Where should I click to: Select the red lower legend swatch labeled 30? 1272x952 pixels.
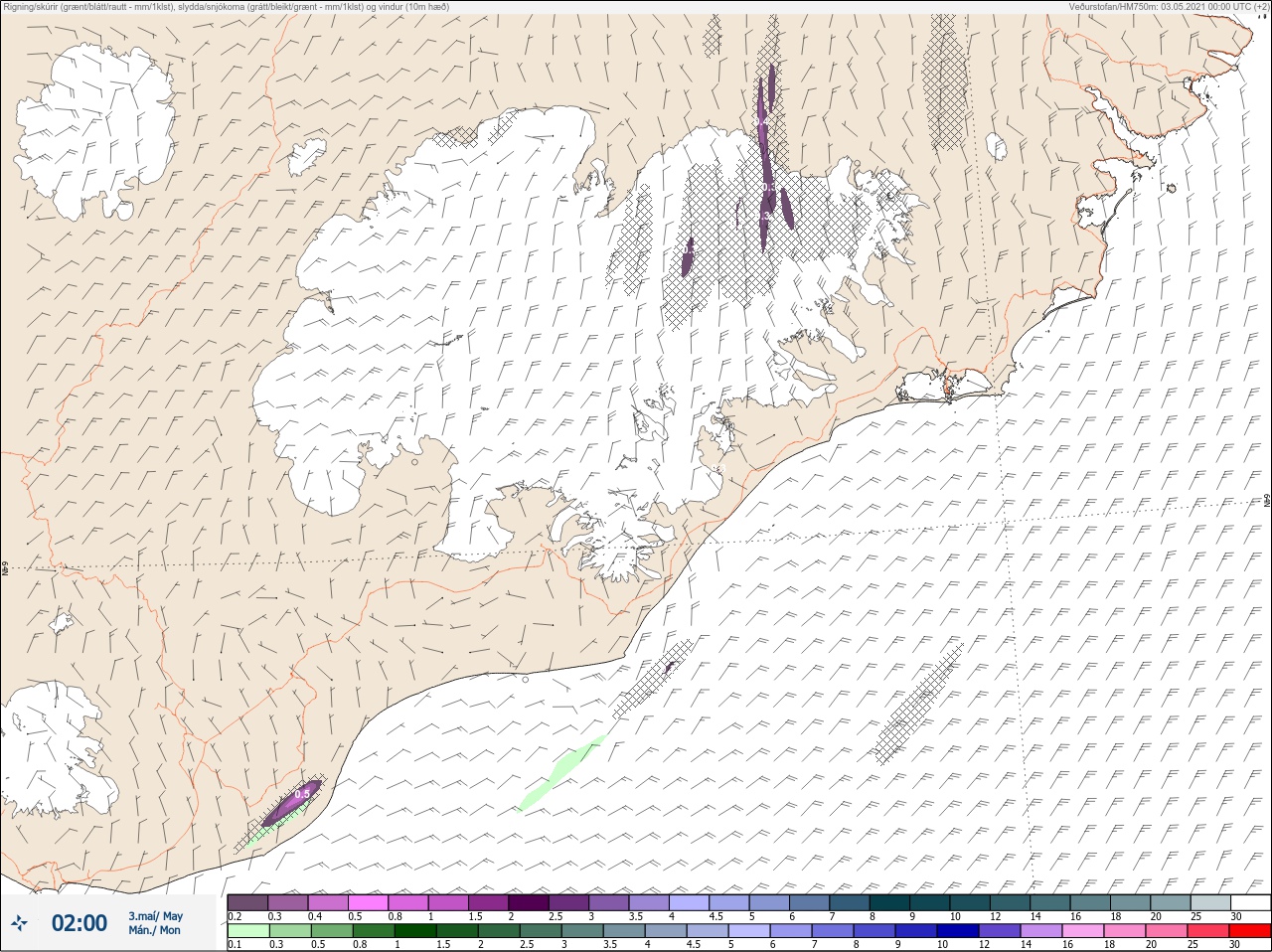click(1252, 931)
